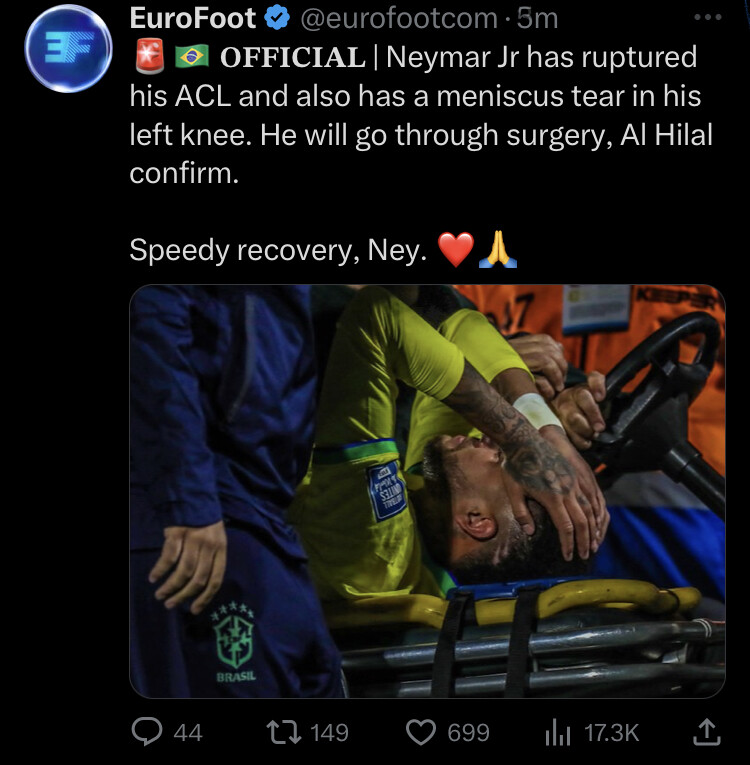Click the red siren emoji
Image resolution: width=750 pixels, height=765 pixels.
pyautogui.click(x=149, y=56)
